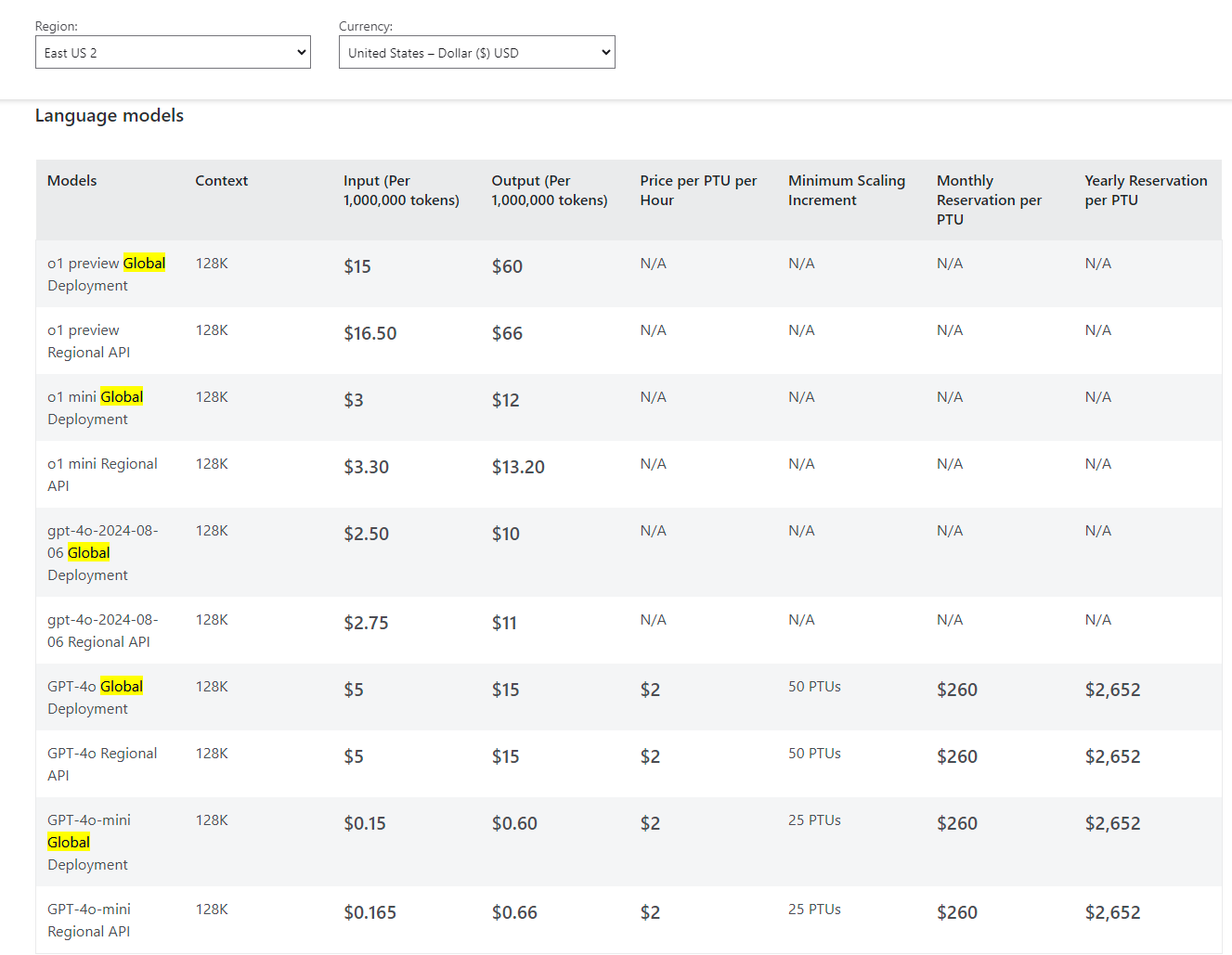1232x955 pixels.
Task: Click the Language models heading
Action: pos(110,115)
